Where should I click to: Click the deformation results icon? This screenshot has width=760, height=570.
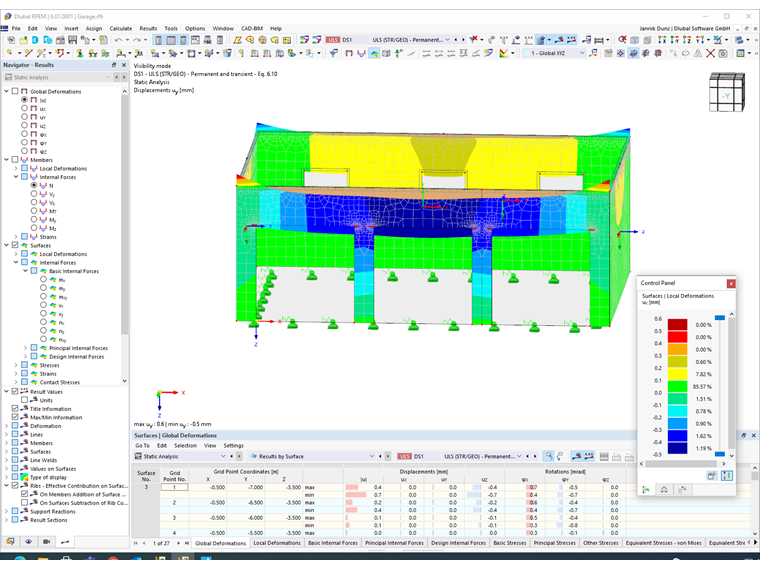click(x=348, y=53)
